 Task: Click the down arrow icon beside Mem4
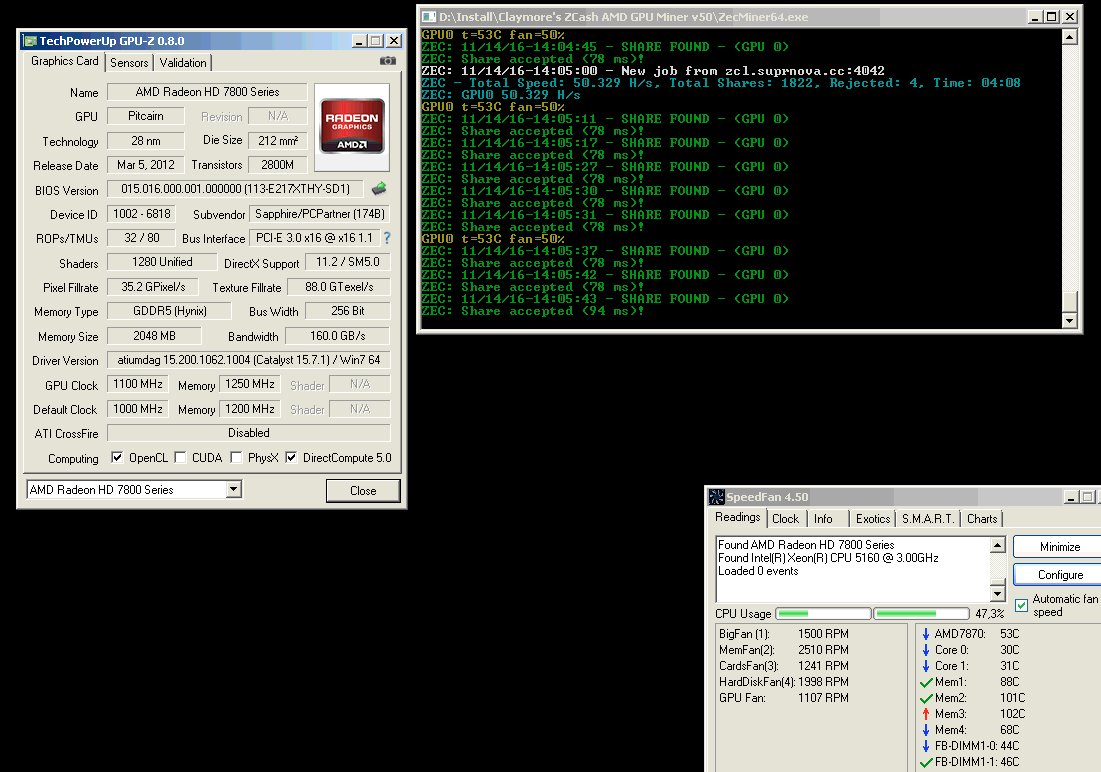pyautogui.click(x=925, y=731)
